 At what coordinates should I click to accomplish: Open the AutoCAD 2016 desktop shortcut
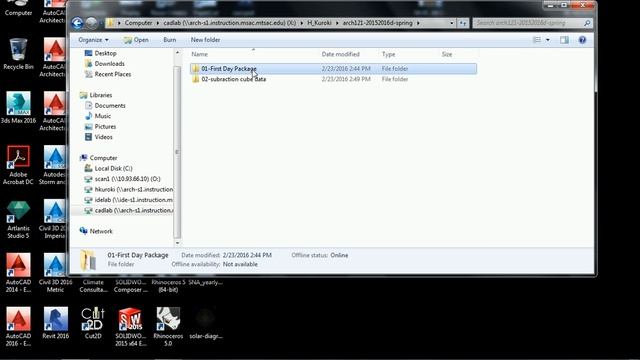(18, 327)
